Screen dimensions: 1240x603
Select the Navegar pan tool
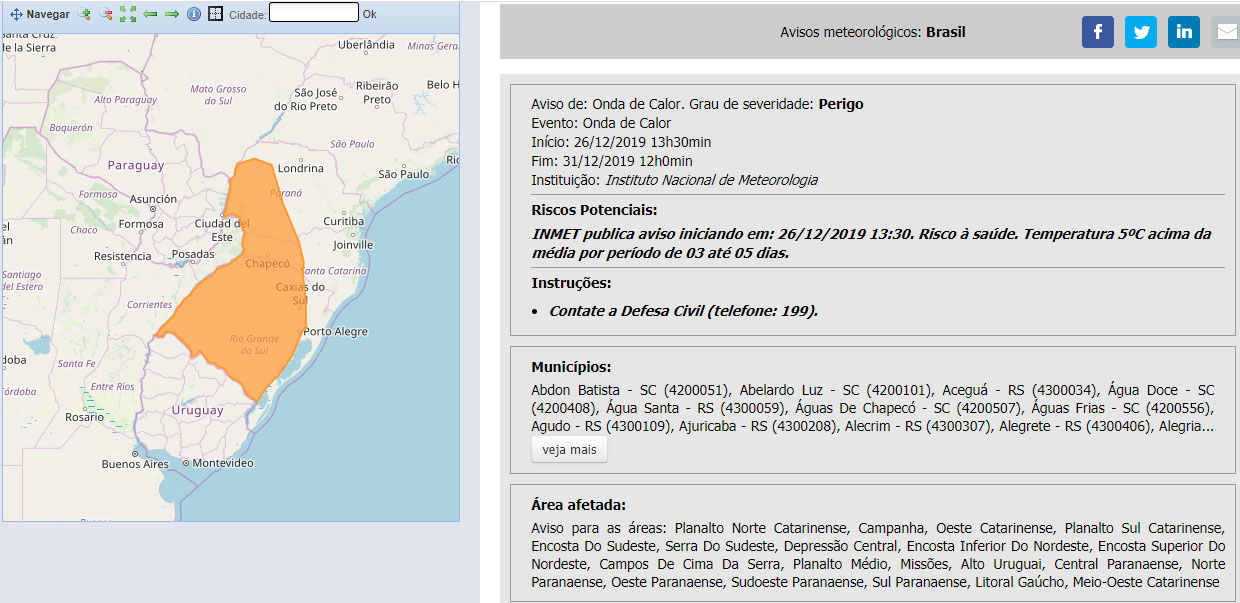[40, 14]
